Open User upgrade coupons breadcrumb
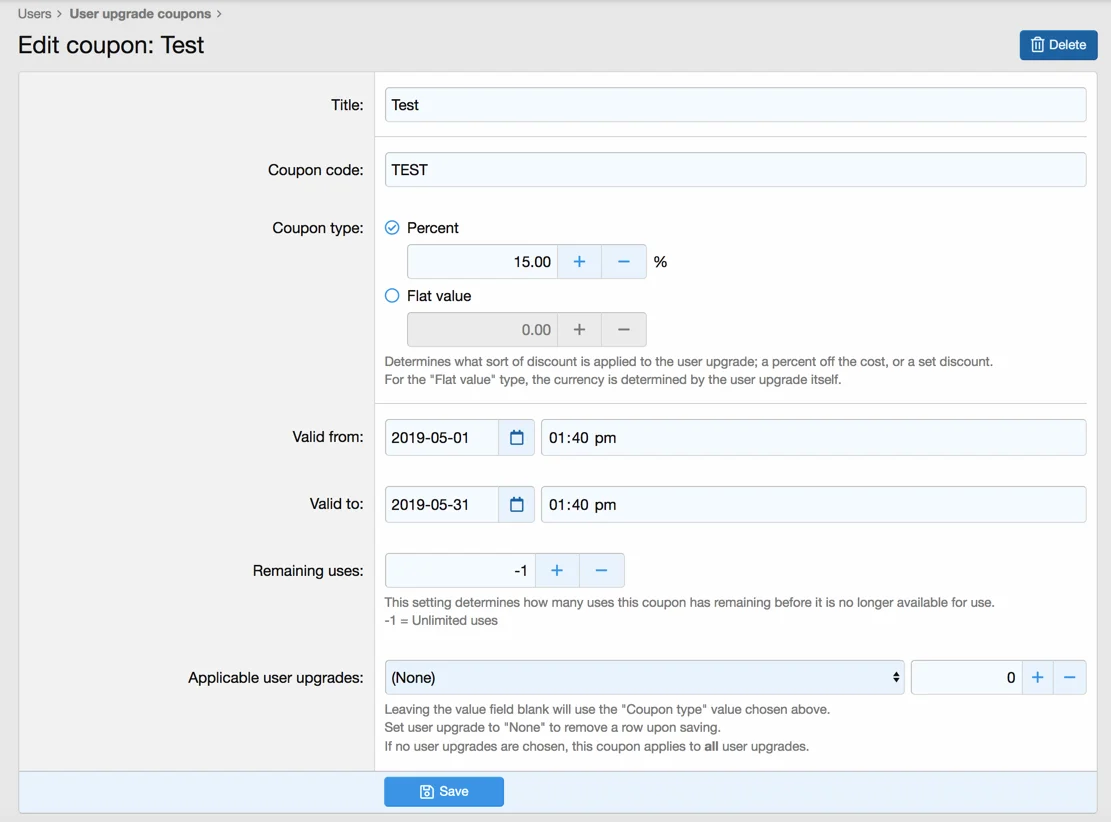The height and width of the screenshot is (822, 1111). tap(140, 14)
